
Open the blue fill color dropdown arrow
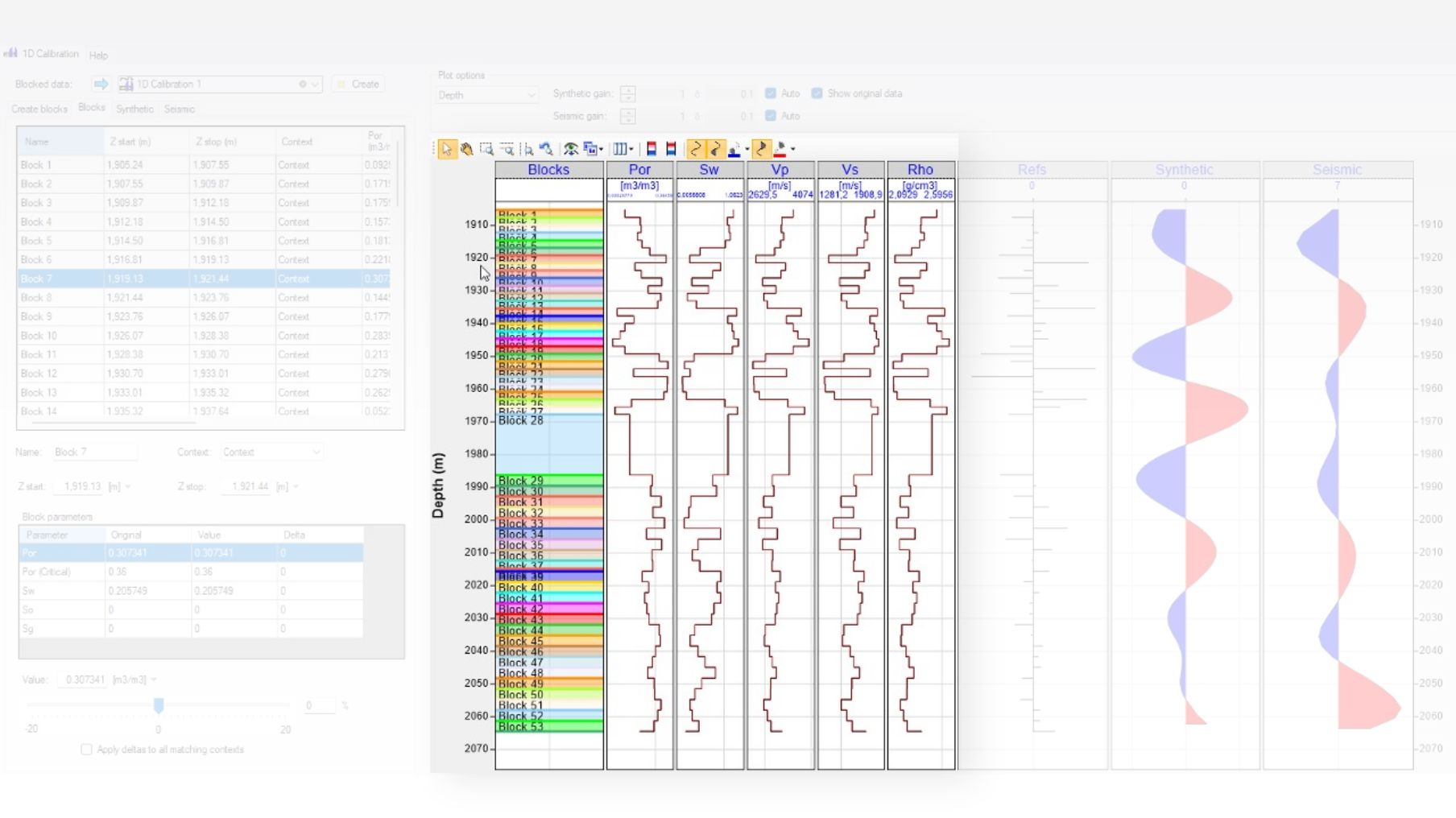tap(747, 149)
